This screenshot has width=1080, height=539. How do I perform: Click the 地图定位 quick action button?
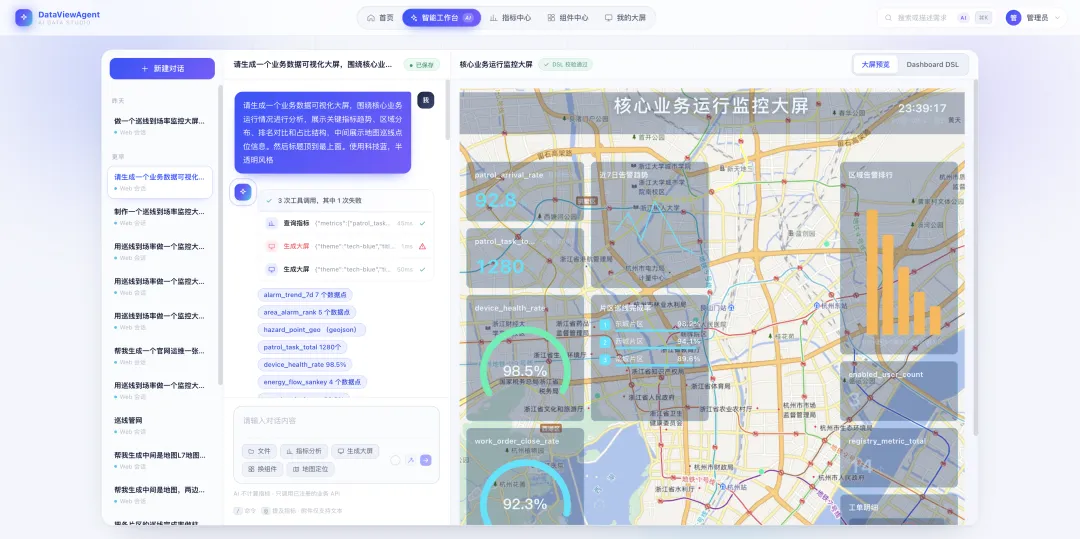point(311,469)
